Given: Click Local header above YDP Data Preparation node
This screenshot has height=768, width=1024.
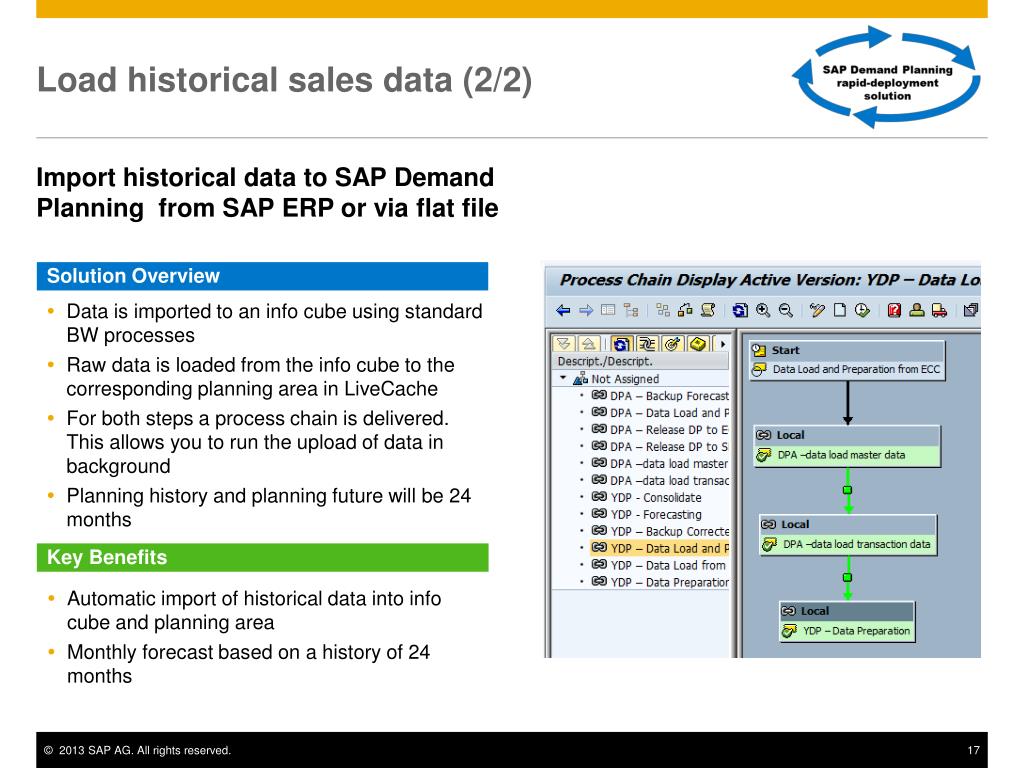Looking at the screenshot, I should pos(847,611).
